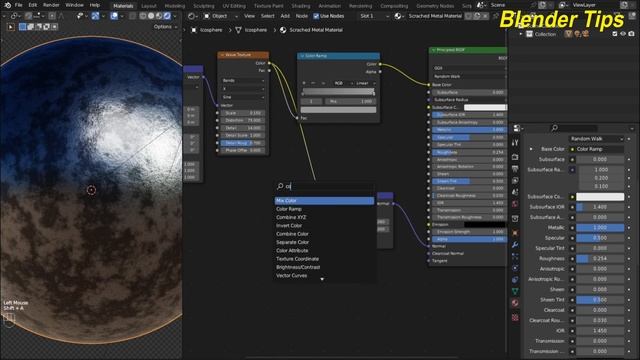
Task: Open the Object shader type dropdown
Action: click(221, 16)
